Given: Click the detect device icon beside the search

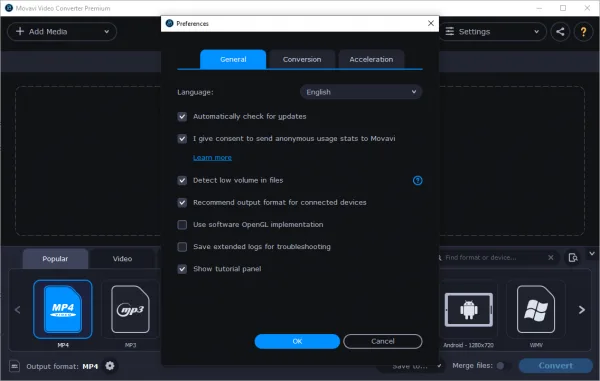Looking at the screenshot, I should (573, 258).
